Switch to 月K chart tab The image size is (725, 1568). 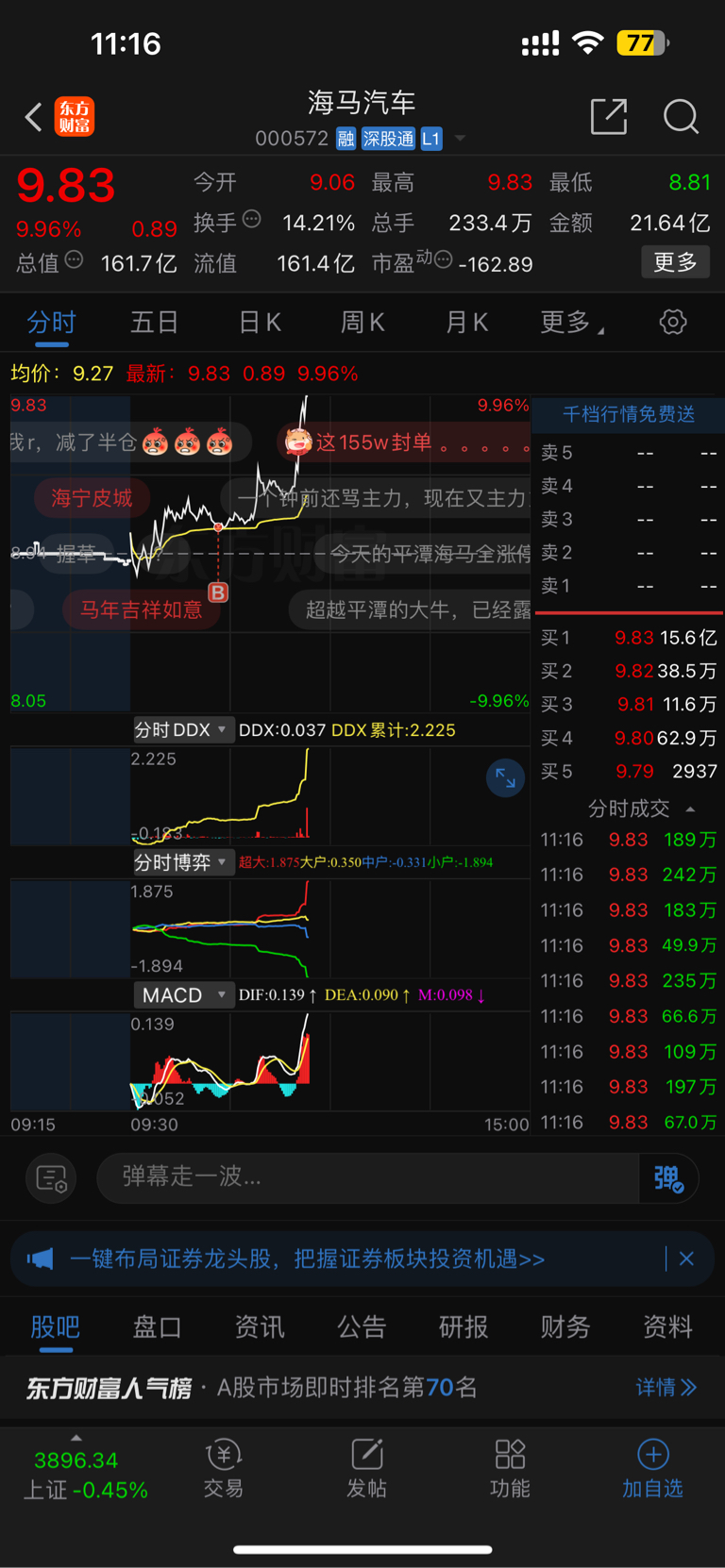click(466, 323)
